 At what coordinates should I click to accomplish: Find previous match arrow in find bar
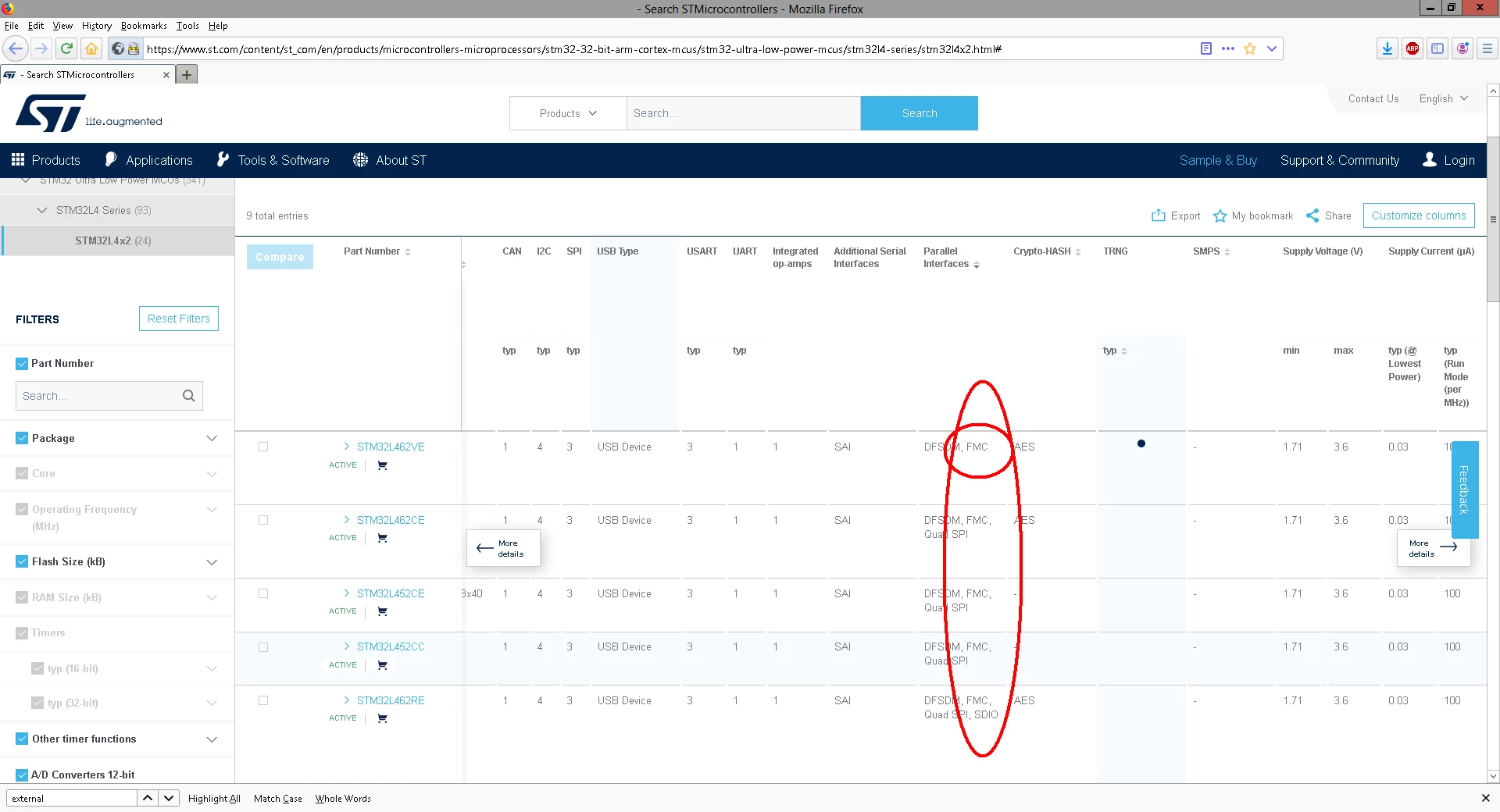[x=148, y=798]
